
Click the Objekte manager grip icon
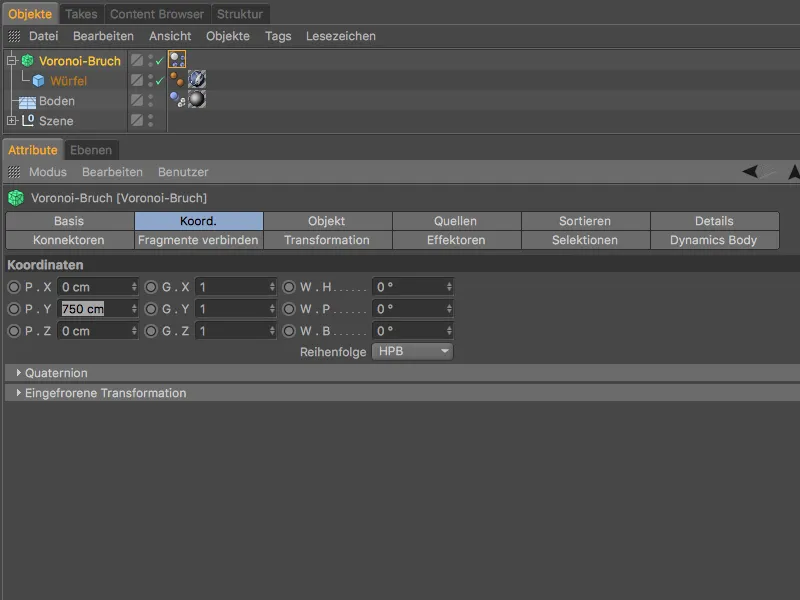point(14,36)
